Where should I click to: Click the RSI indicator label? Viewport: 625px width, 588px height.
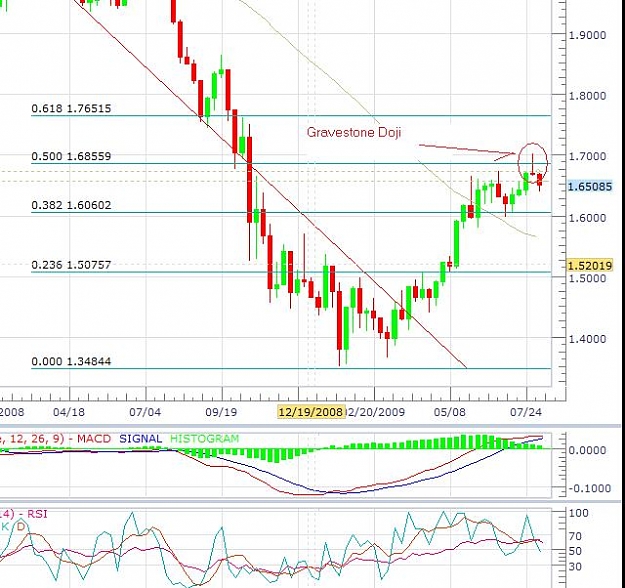coord(37,514)
